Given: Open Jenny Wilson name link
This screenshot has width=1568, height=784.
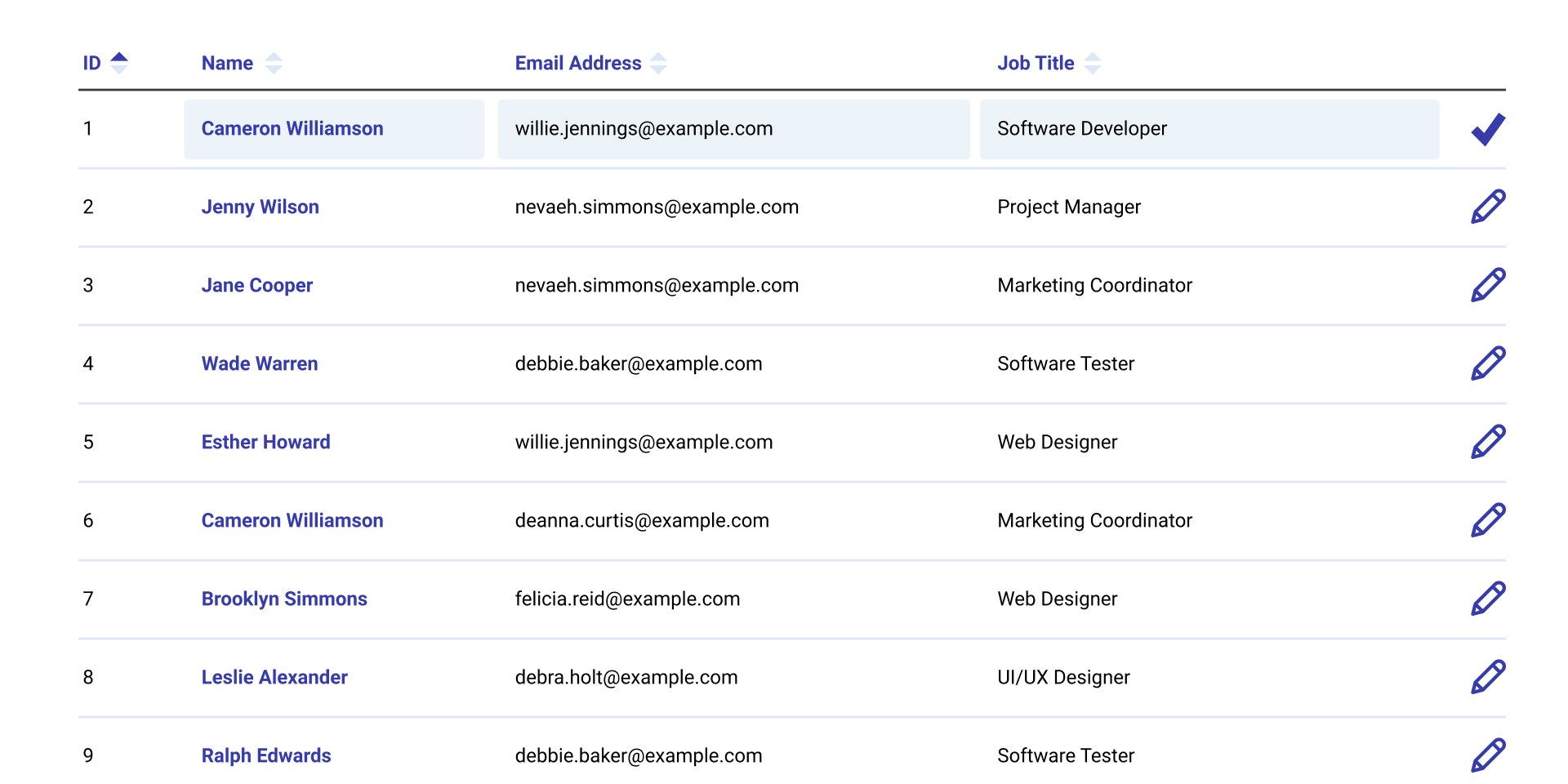Looking at the screenshot, I should 260,207.
